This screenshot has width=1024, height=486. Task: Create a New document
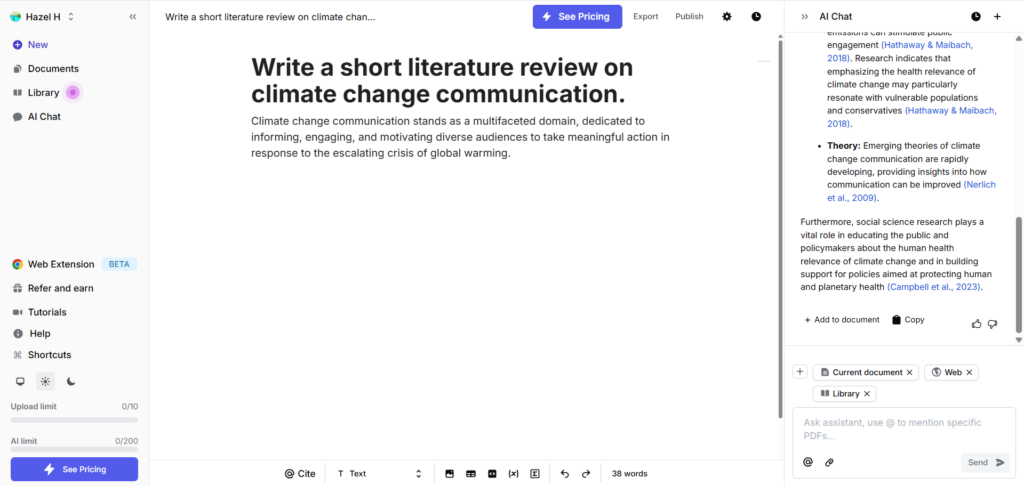[x=30, y=44]
